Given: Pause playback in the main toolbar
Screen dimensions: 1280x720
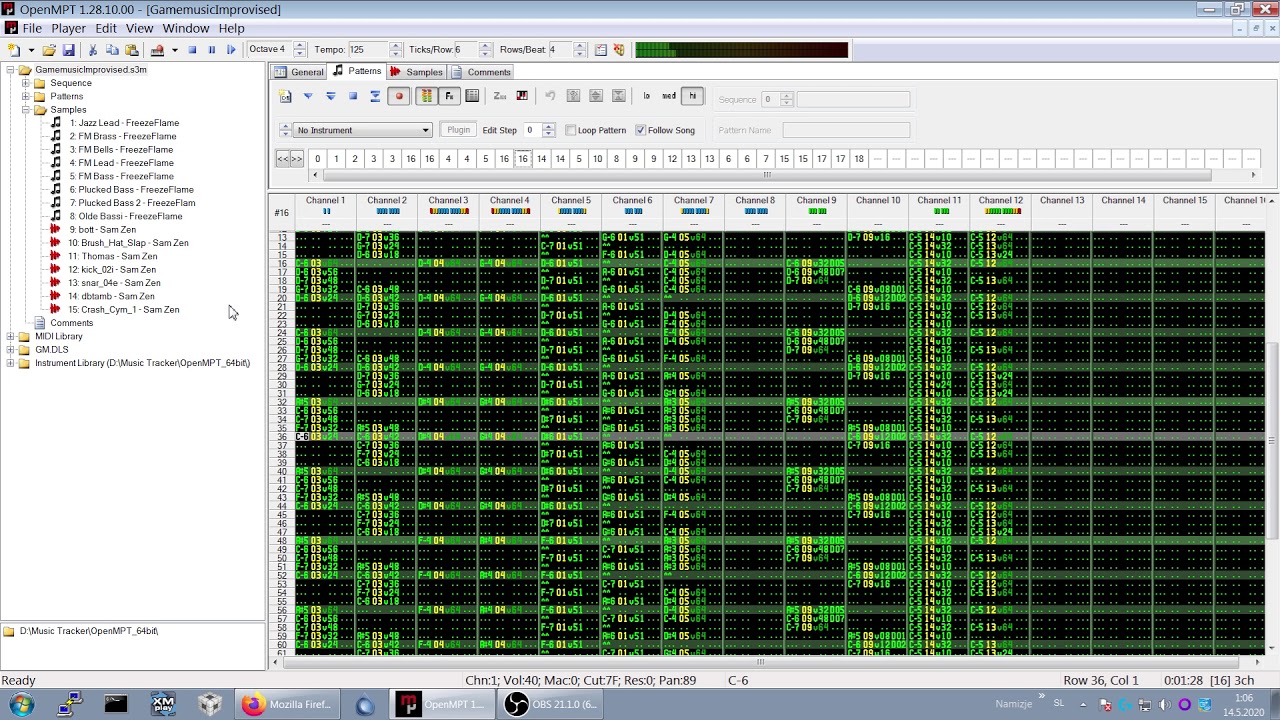Looking at the screenshot, I should point(211,50).
